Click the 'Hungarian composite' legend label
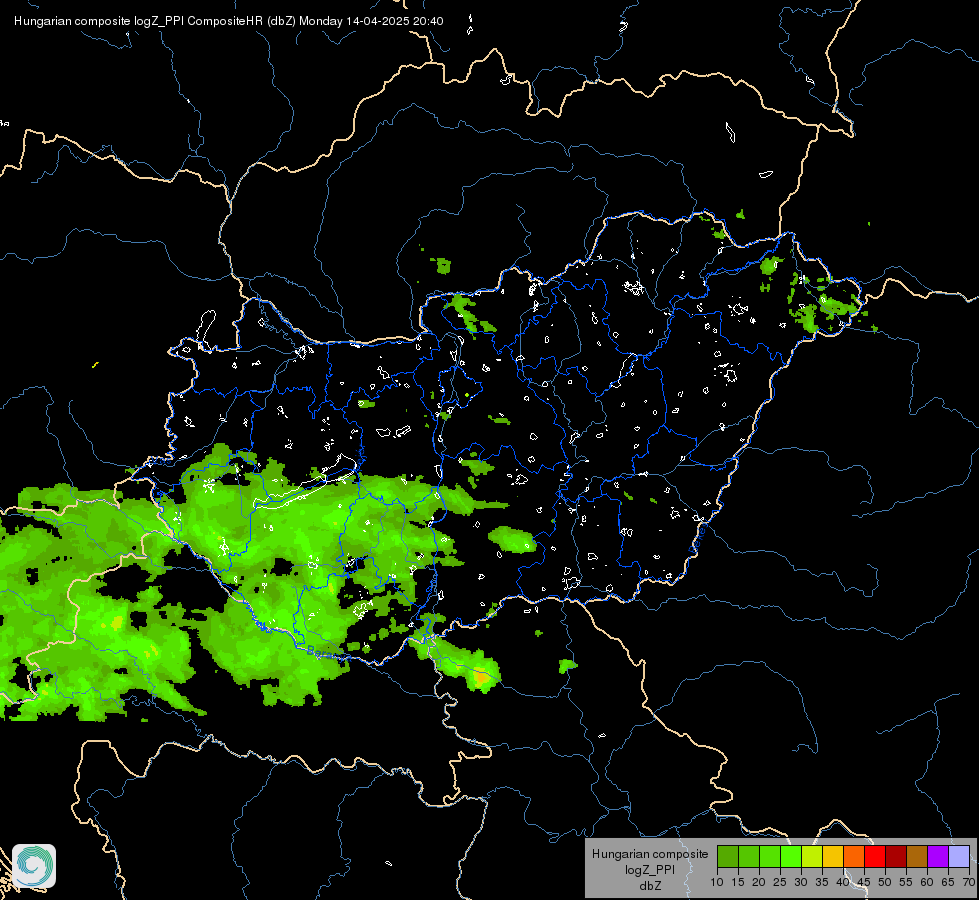The image size is (979, 900). (650, 854)
